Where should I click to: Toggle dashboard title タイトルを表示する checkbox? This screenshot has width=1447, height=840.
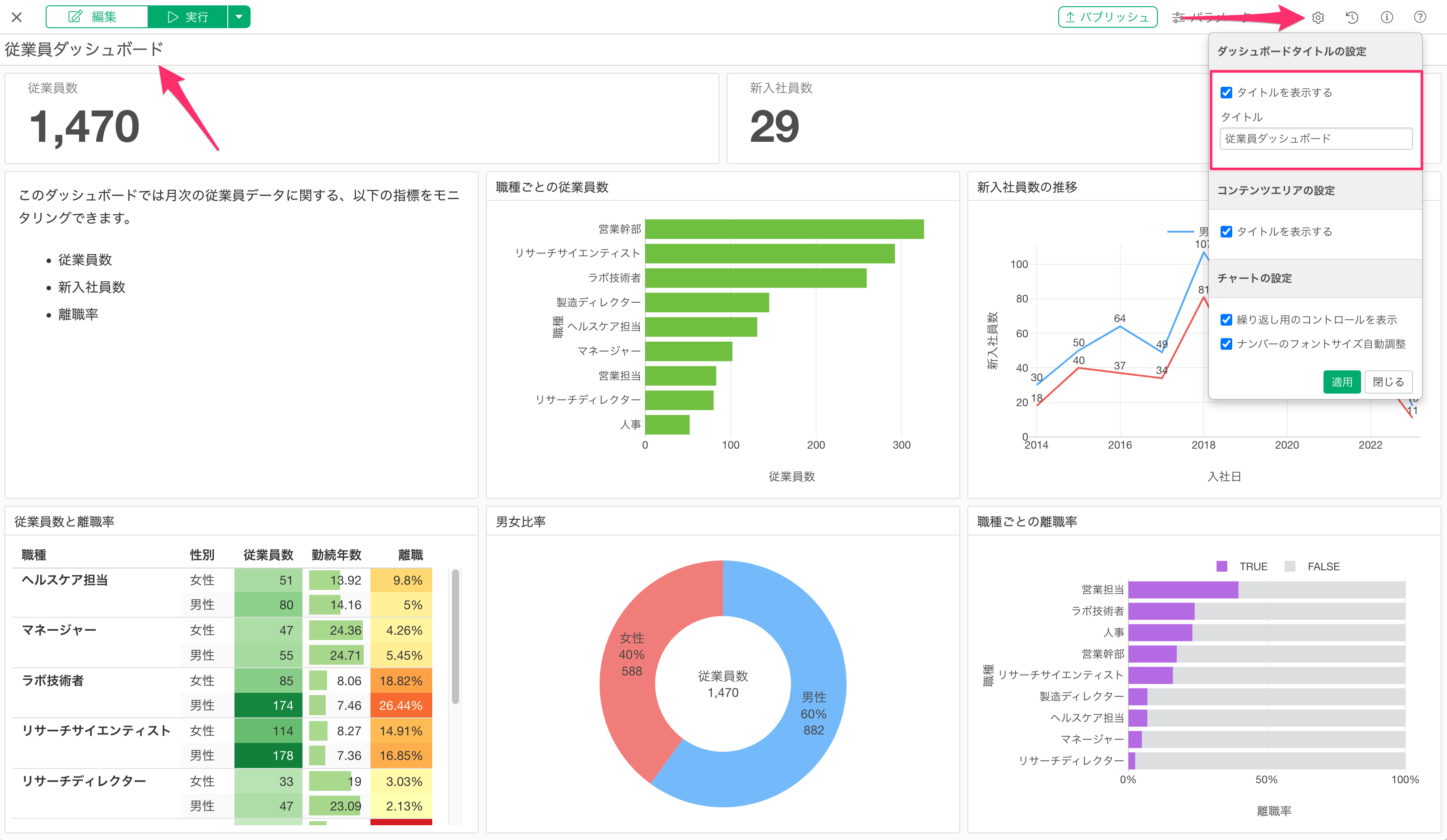point(1226,93)
